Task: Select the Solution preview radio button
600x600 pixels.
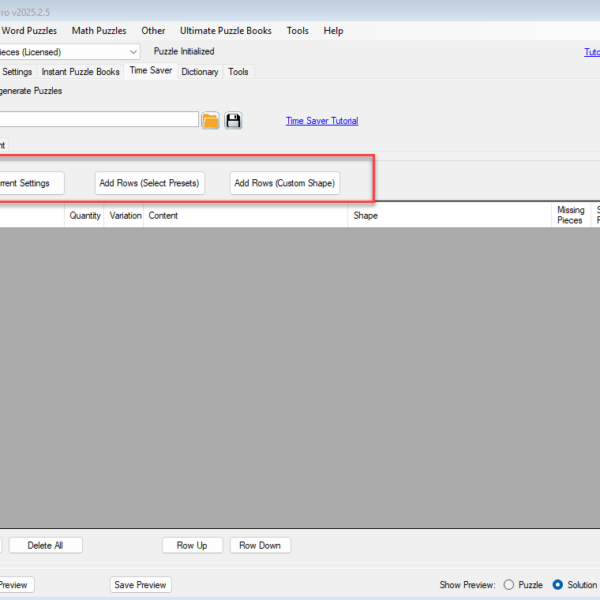Action: pyautogui.click(x=558, y=585)
